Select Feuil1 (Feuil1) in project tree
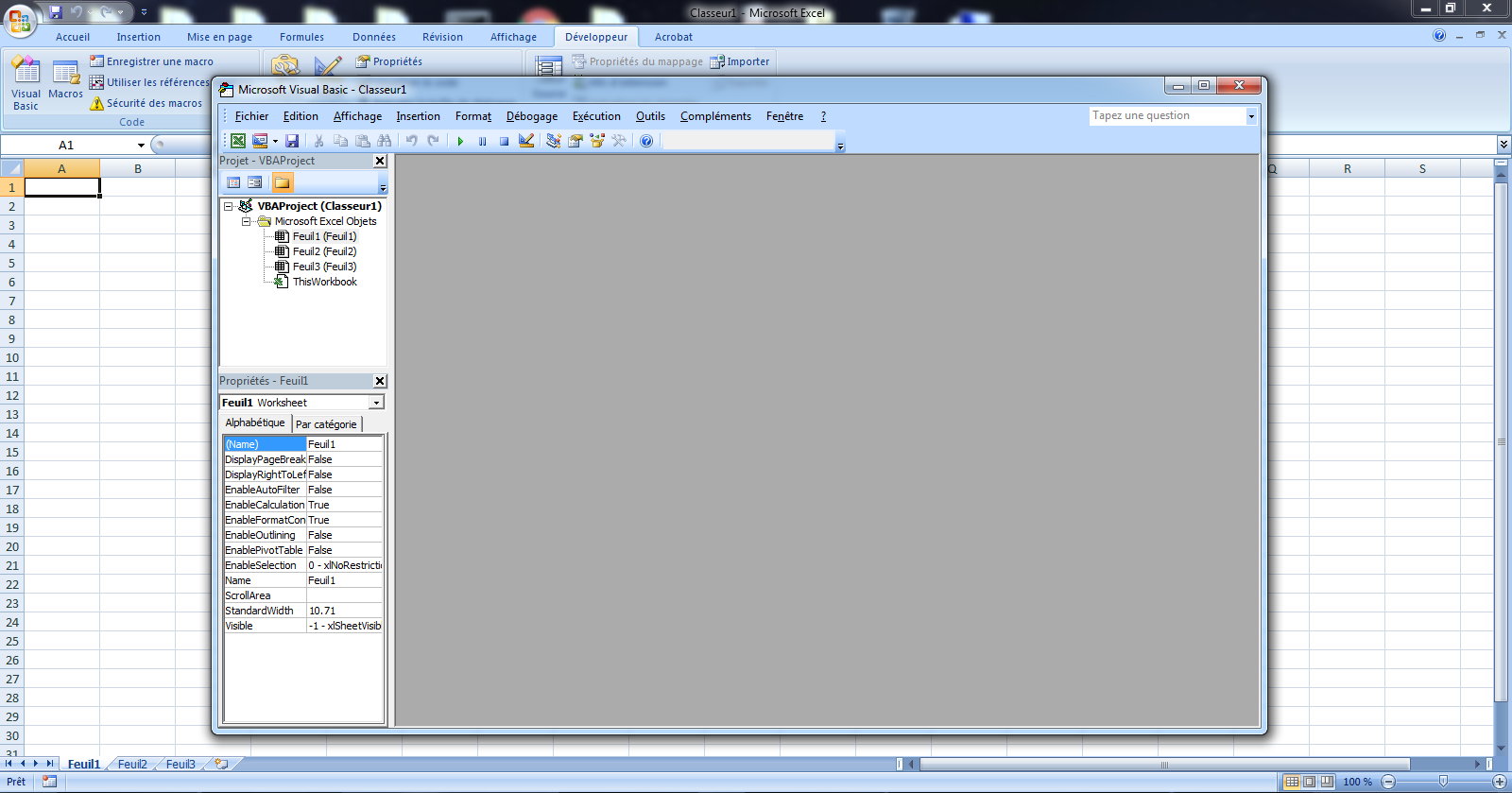 [324, 236]
